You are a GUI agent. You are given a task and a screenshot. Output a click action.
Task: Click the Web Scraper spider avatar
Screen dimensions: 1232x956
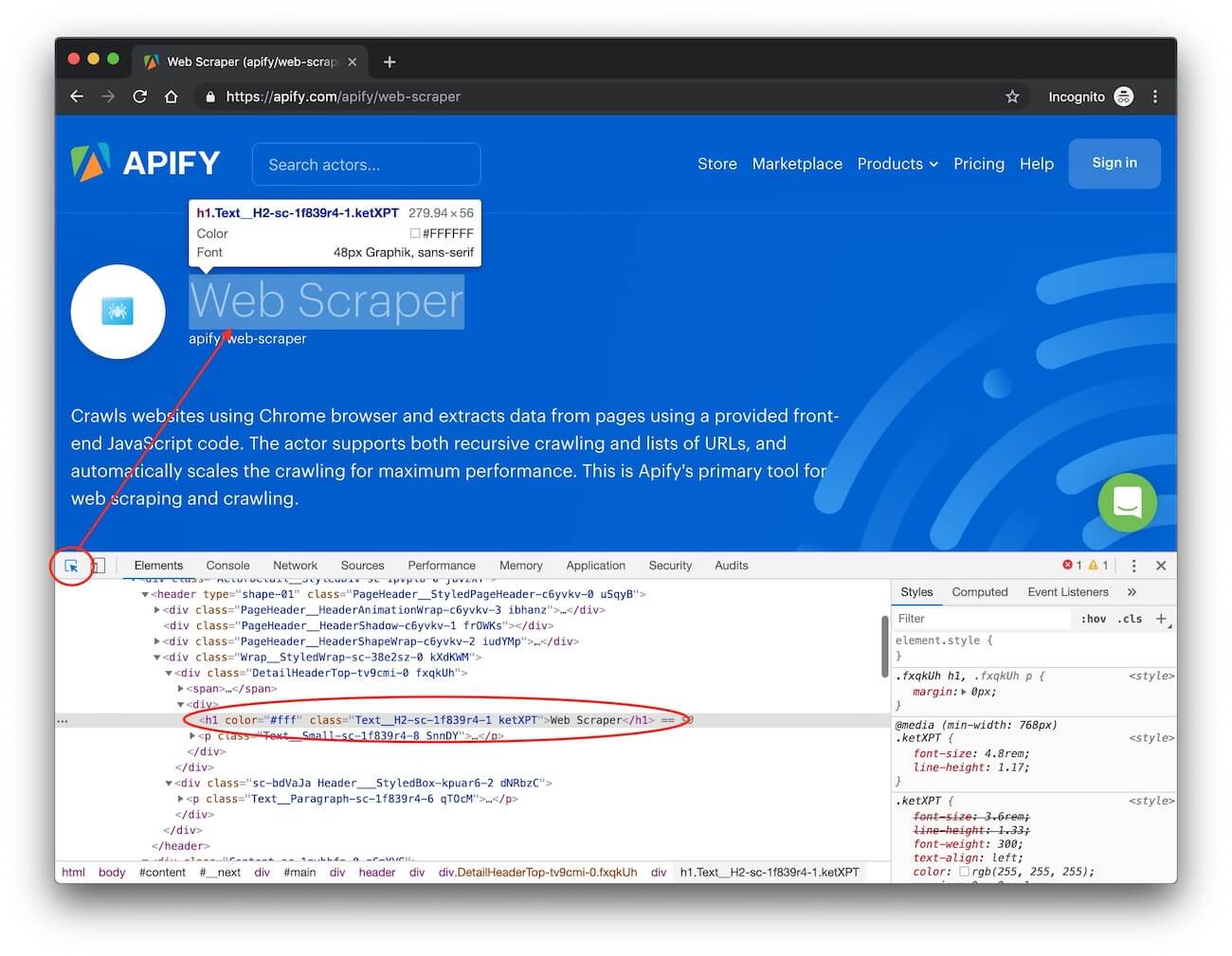(118, 311)
